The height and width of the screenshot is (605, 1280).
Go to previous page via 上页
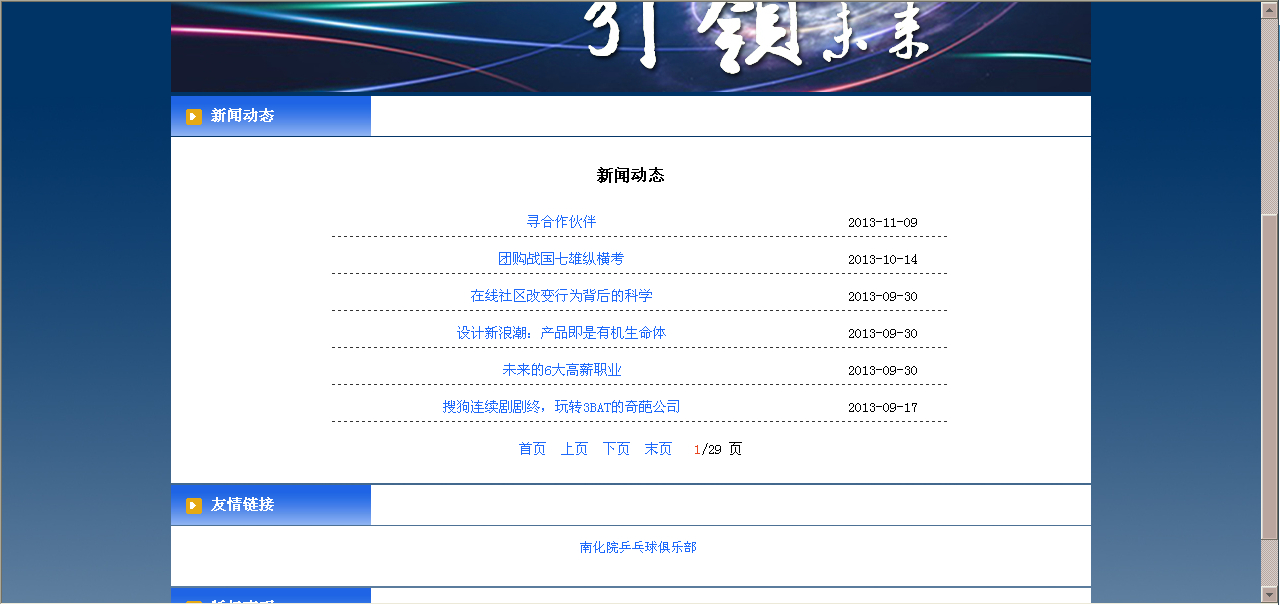574,449
